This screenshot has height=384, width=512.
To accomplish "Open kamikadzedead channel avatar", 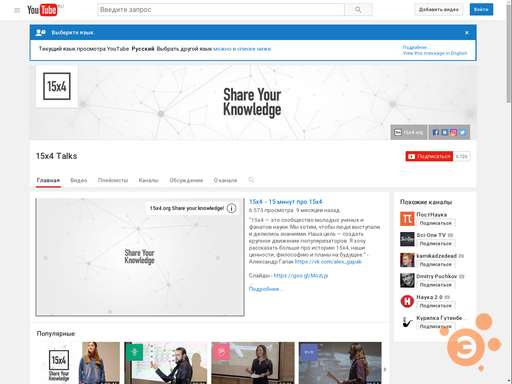I will (x=407, y=260).
